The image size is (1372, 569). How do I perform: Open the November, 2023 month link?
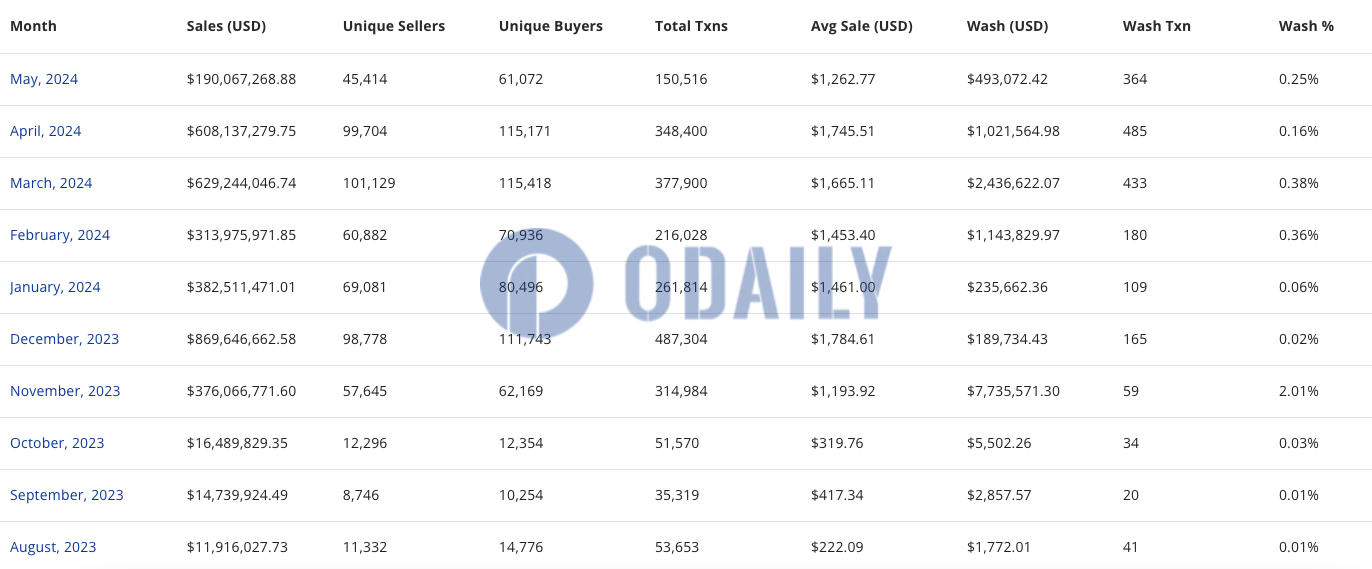click(65, 391)
